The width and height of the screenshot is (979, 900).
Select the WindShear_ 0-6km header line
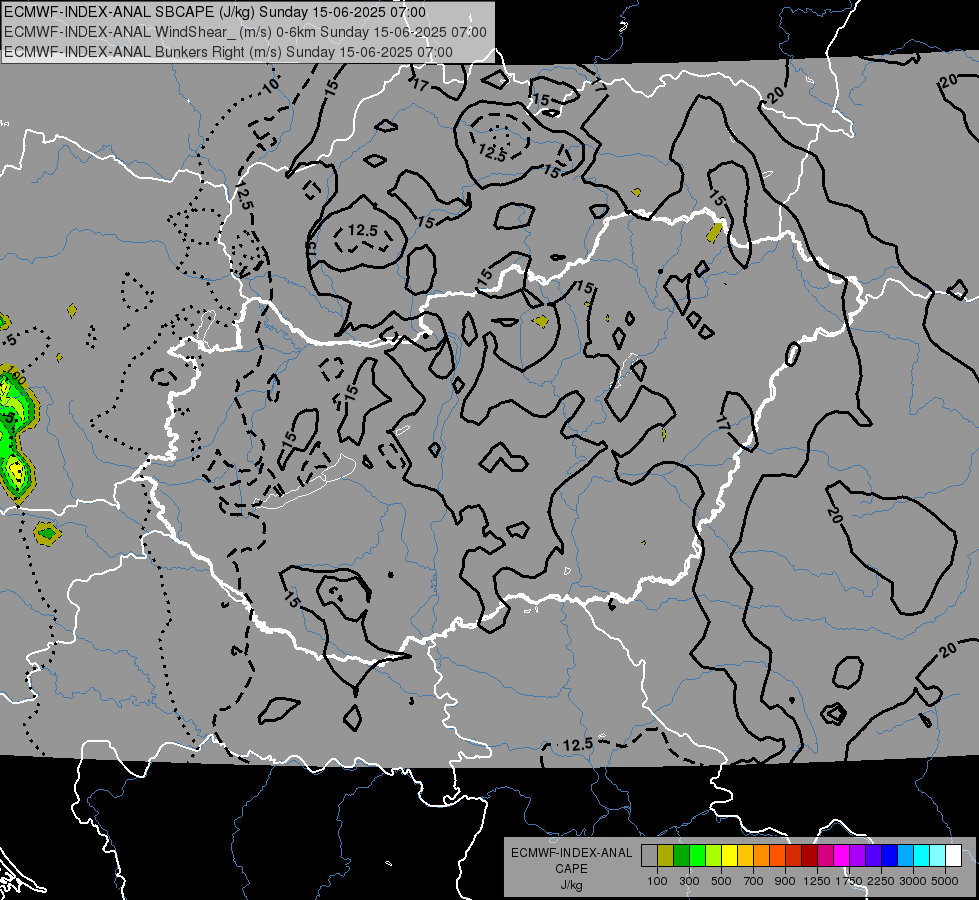[x=245, y=32]
